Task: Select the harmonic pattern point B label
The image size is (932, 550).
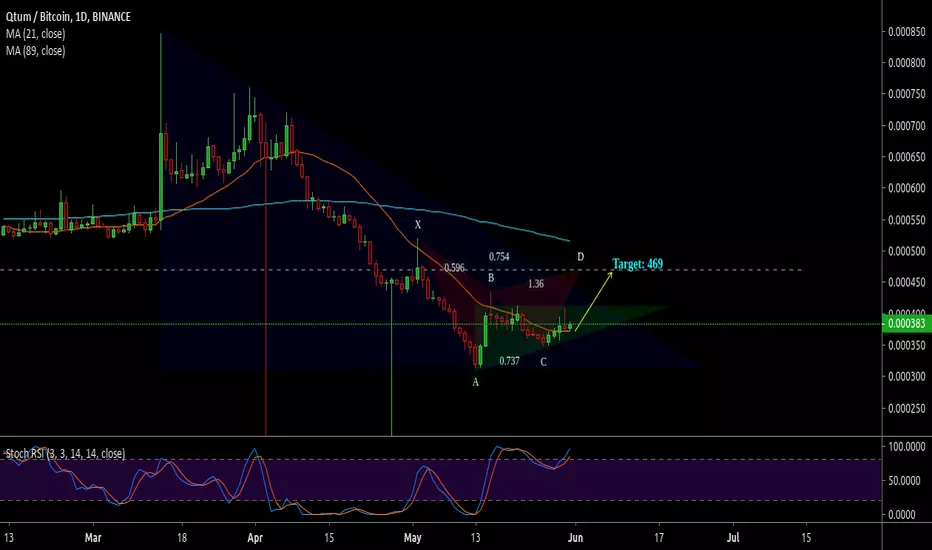Action: coord(491,278)
